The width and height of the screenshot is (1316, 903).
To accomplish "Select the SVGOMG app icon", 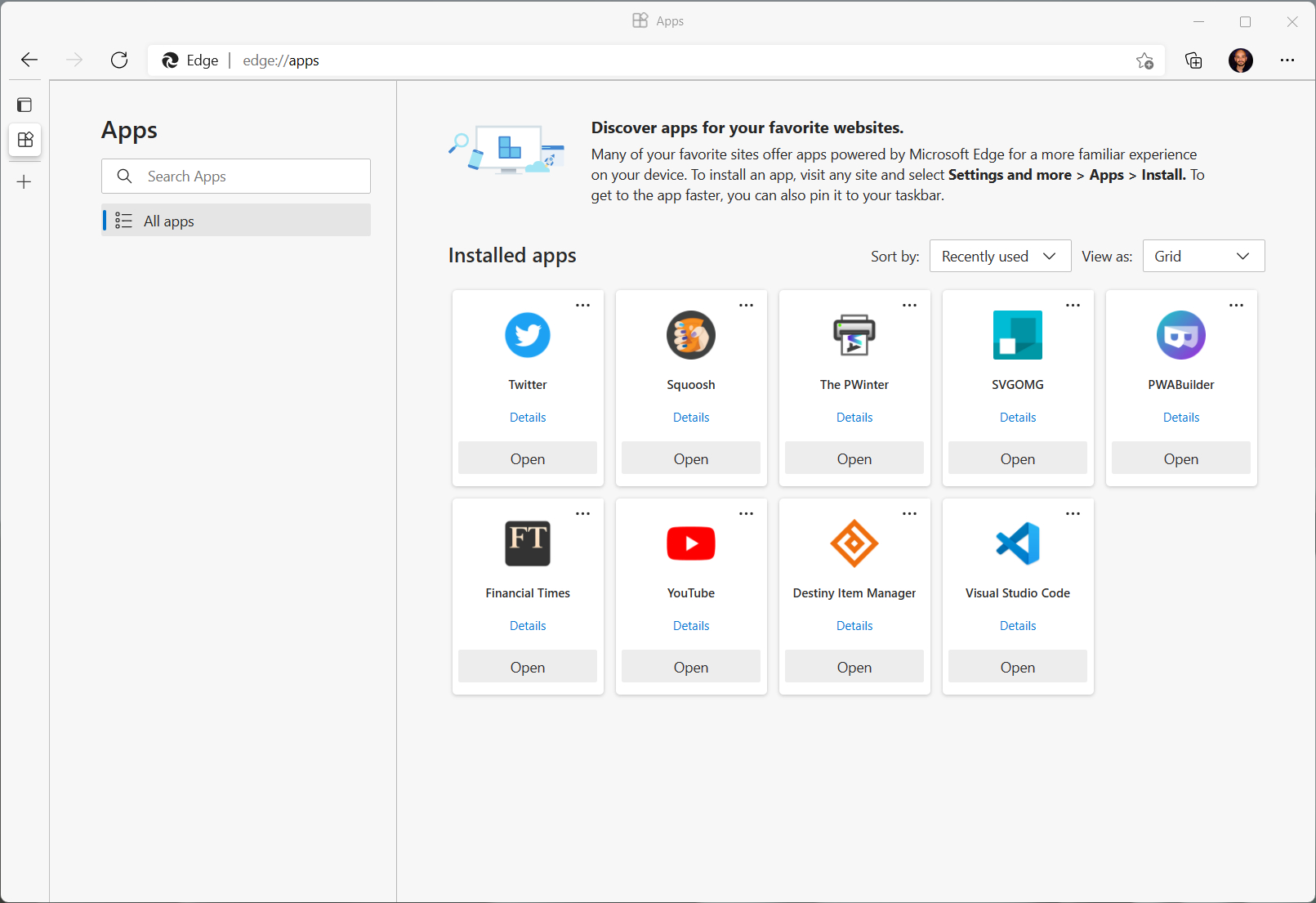I will tap(1017, 335).
